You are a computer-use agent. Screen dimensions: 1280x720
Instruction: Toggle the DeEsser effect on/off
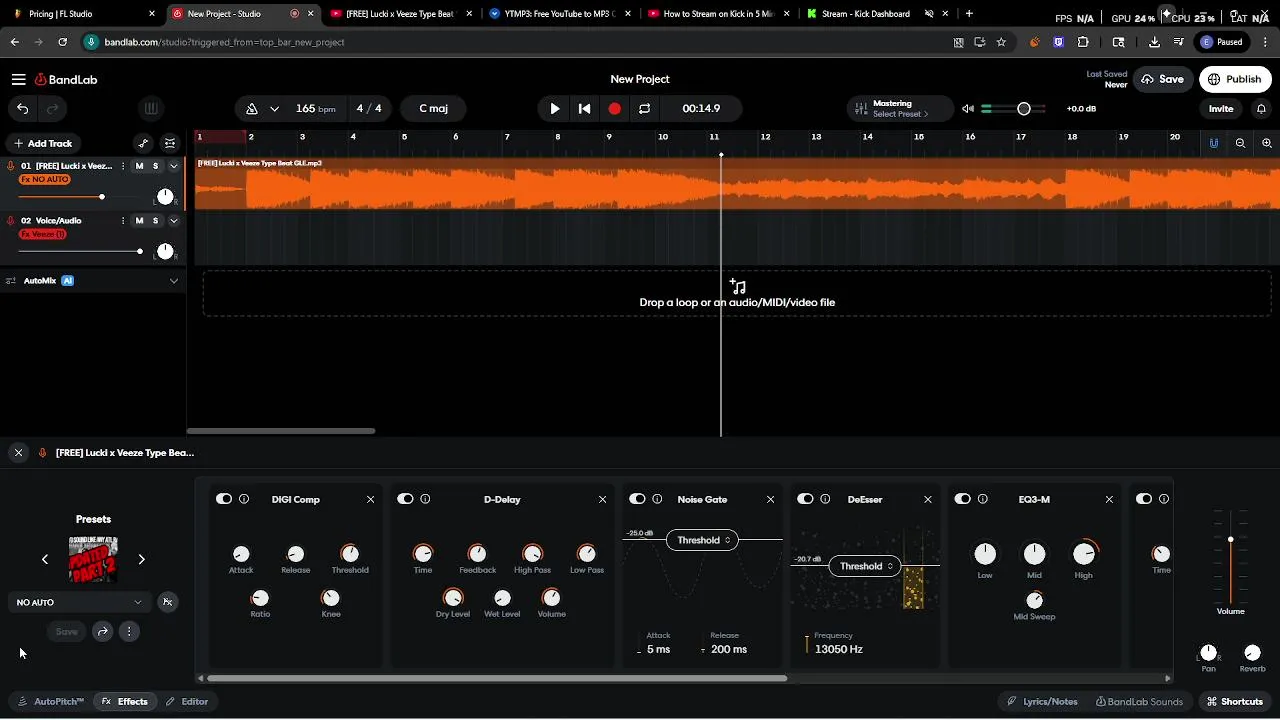tap(805, 499)
